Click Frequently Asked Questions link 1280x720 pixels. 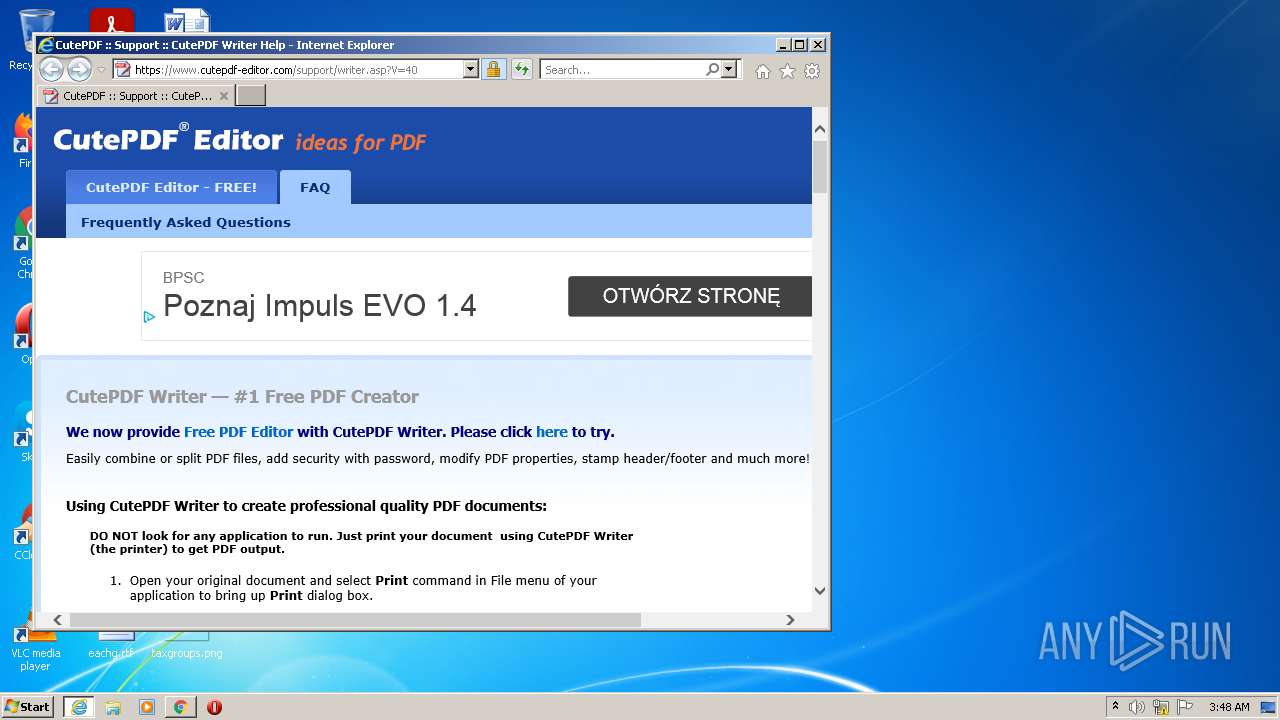point(186,222)
